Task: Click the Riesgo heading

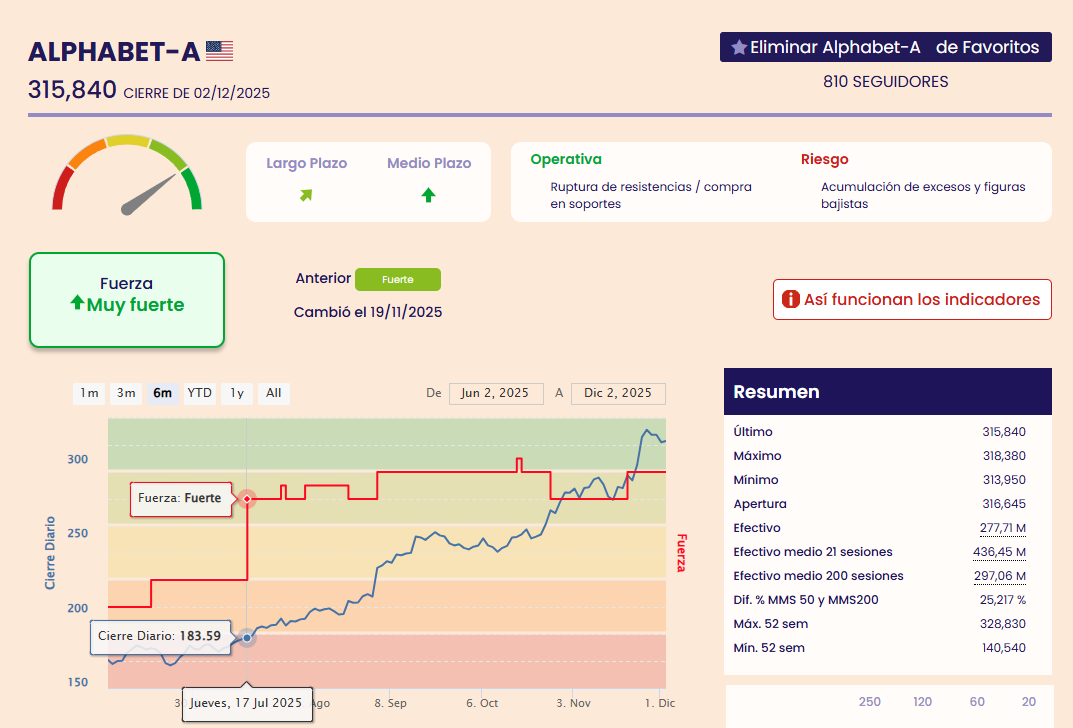Action: click(x=825, y=159)
